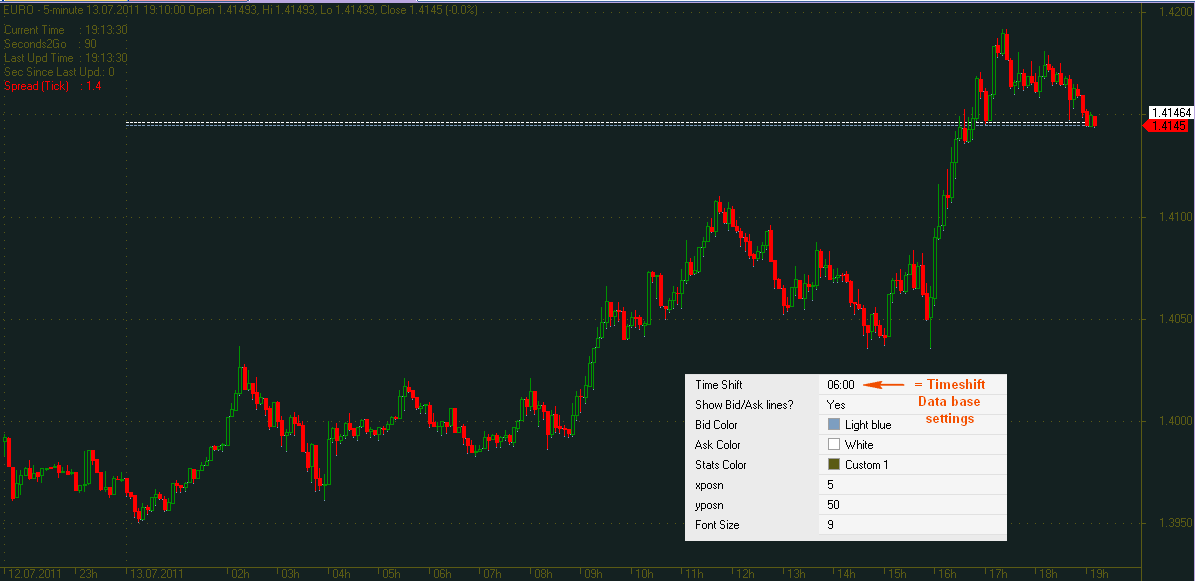This screenshot has width=1195, height=581.
Task: Click the orange Timeshift arrow annotation
Action: (883, 385)
